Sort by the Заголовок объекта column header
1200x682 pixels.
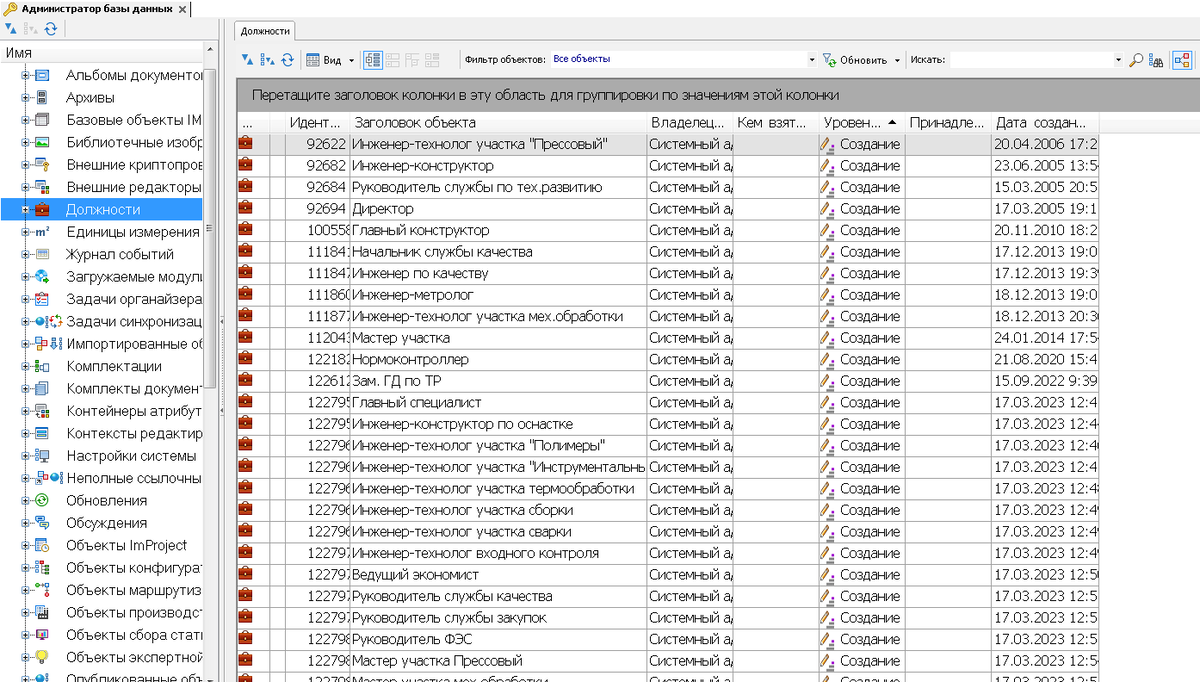click(x=498, y=122)
